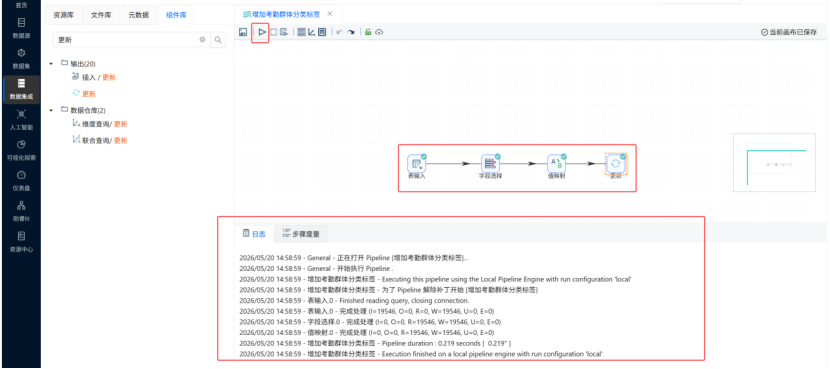Screen dimensions: 830x369
Task: Click log line '值映射.0 - 完成处理'
Action: pyautogui.click(x=366, y=332)
